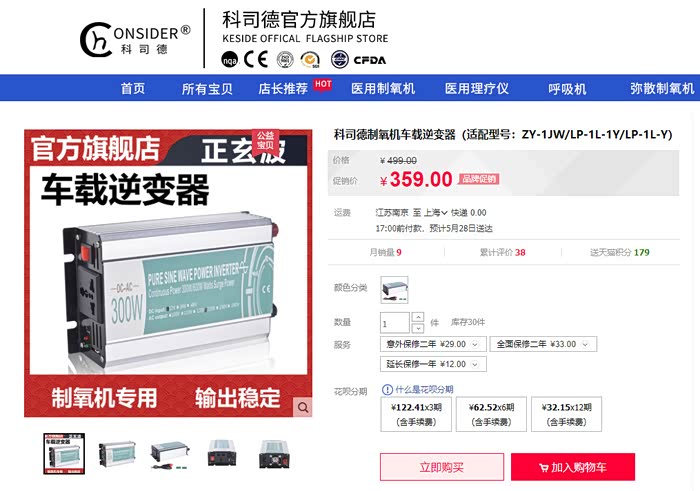Select the inverter color classification swatch
Screen dimensions: 700x491
point(394,290)
